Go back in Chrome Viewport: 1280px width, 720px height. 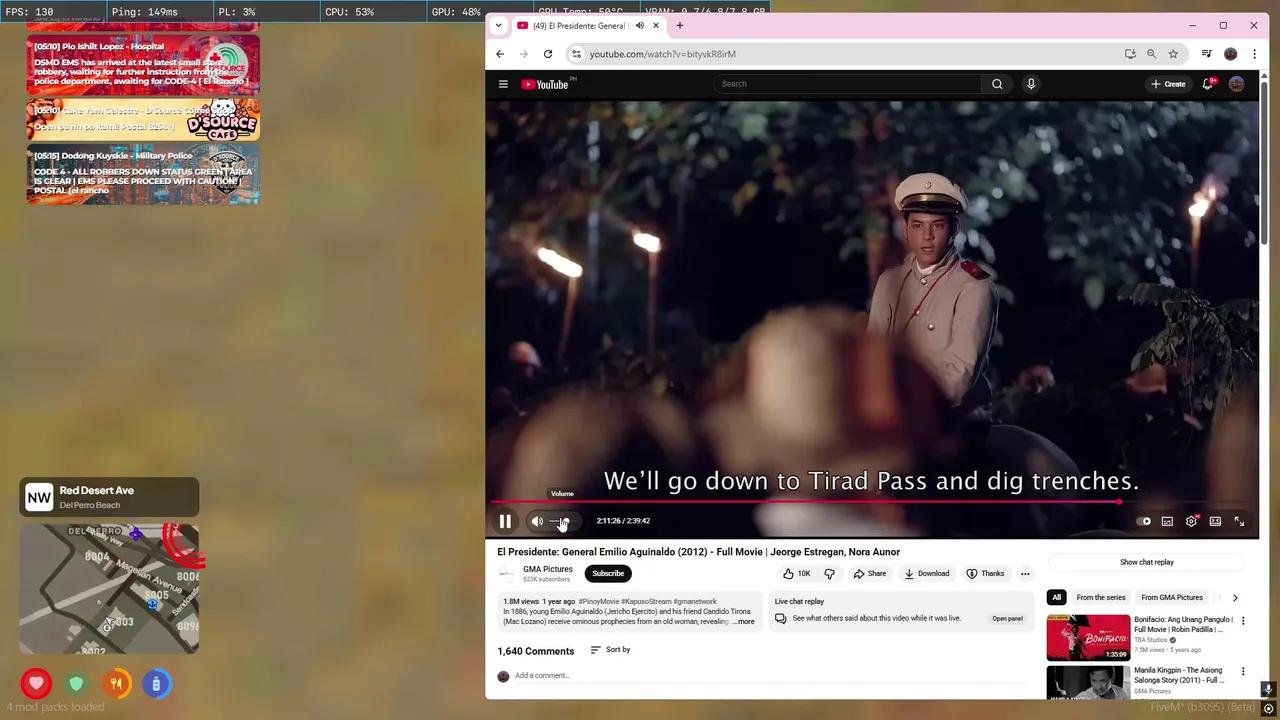500,54
